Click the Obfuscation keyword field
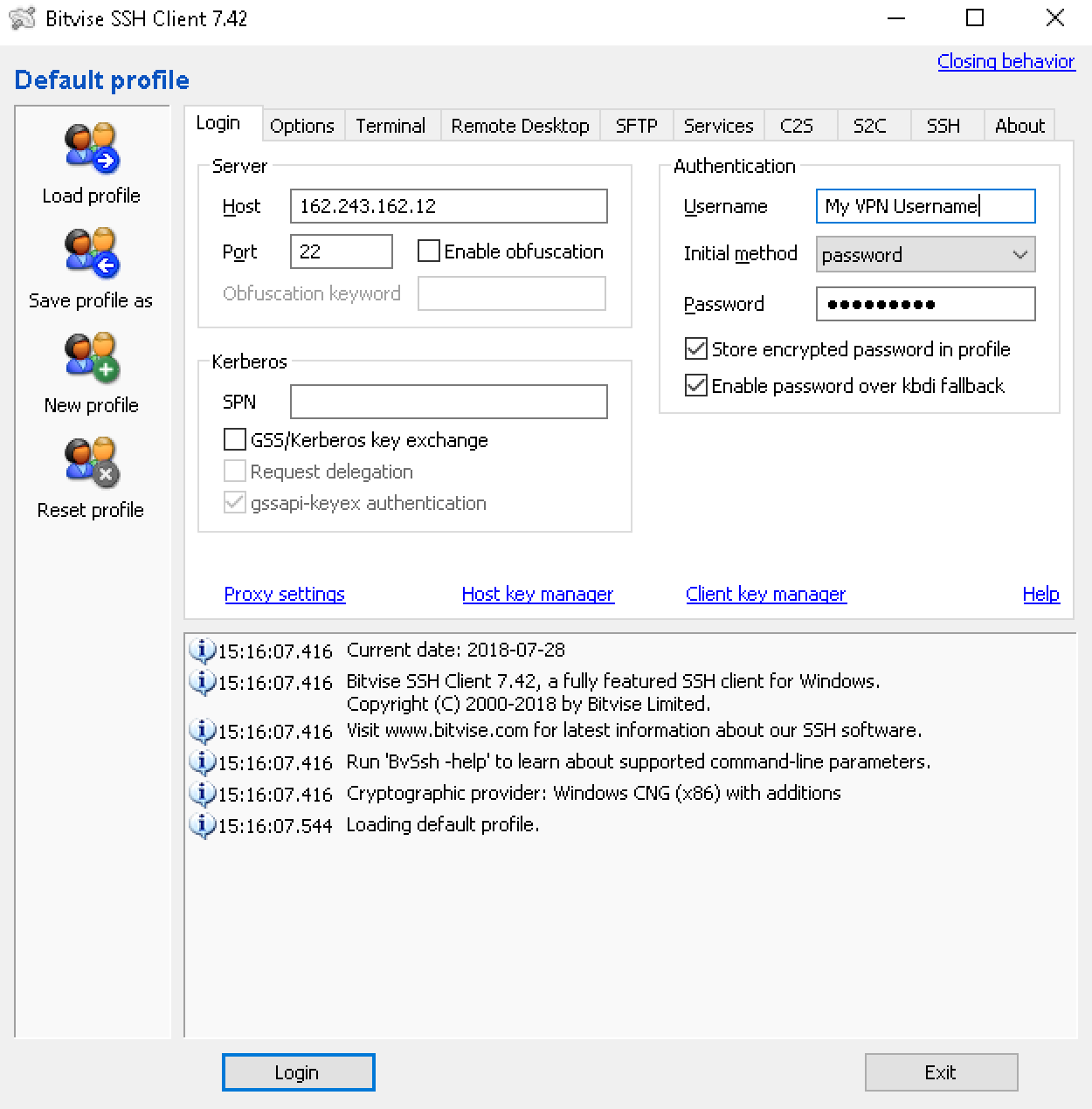Image resolution: width=1092 pixels, height=1109 pixels. (512, 293)
